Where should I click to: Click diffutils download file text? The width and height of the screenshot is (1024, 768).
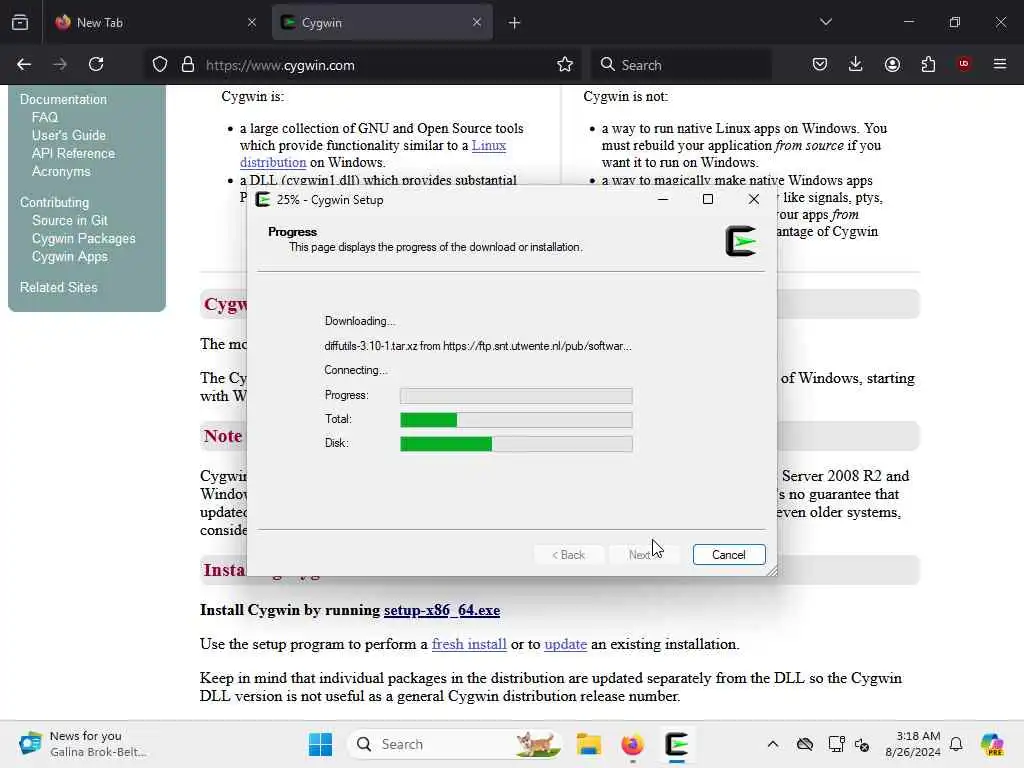coord(478,346)
